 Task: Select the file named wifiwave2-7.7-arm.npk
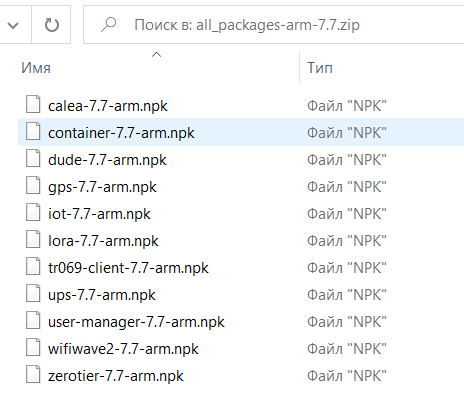coord(123,349)
